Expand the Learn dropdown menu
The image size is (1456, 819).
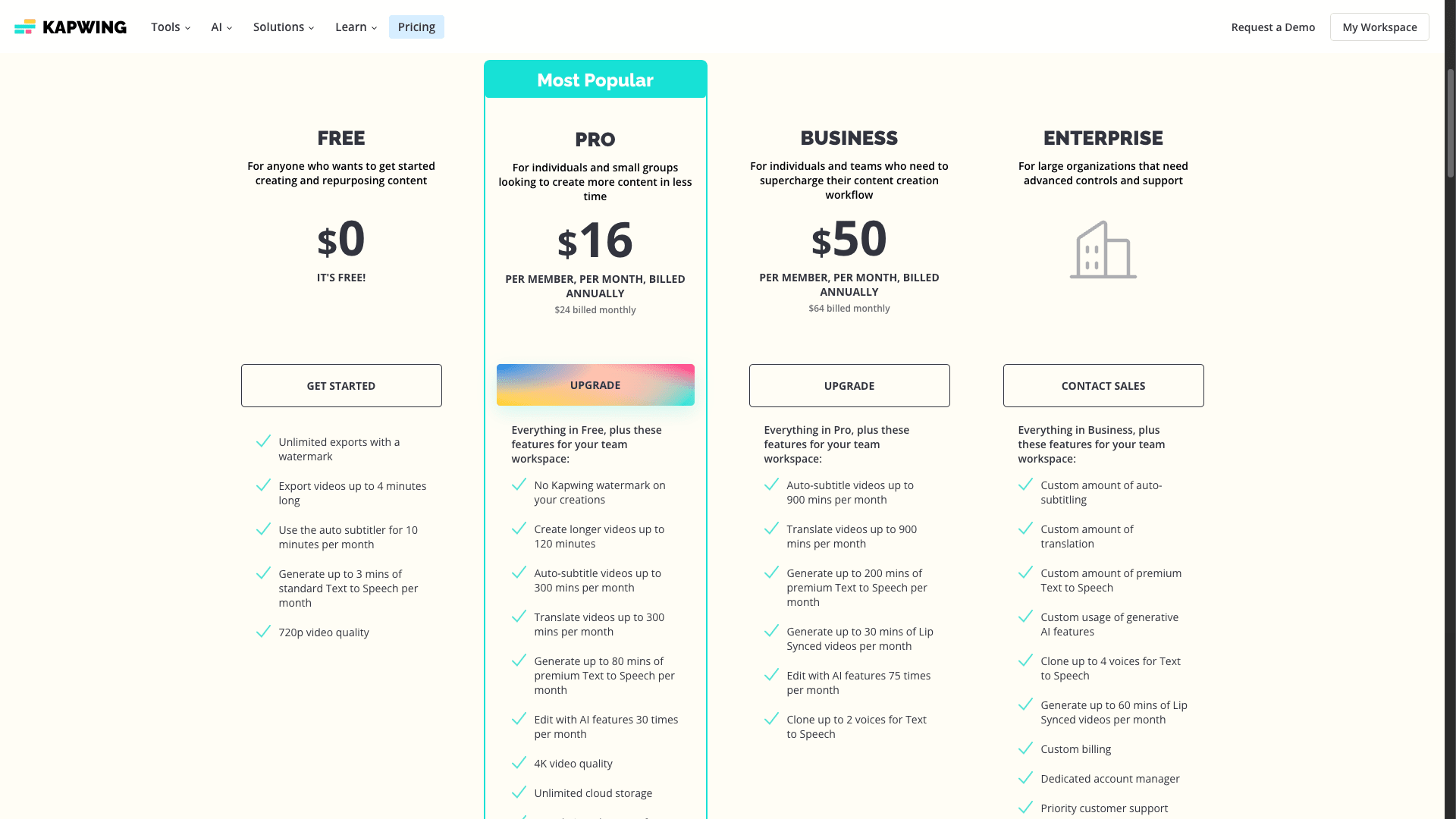356,27
